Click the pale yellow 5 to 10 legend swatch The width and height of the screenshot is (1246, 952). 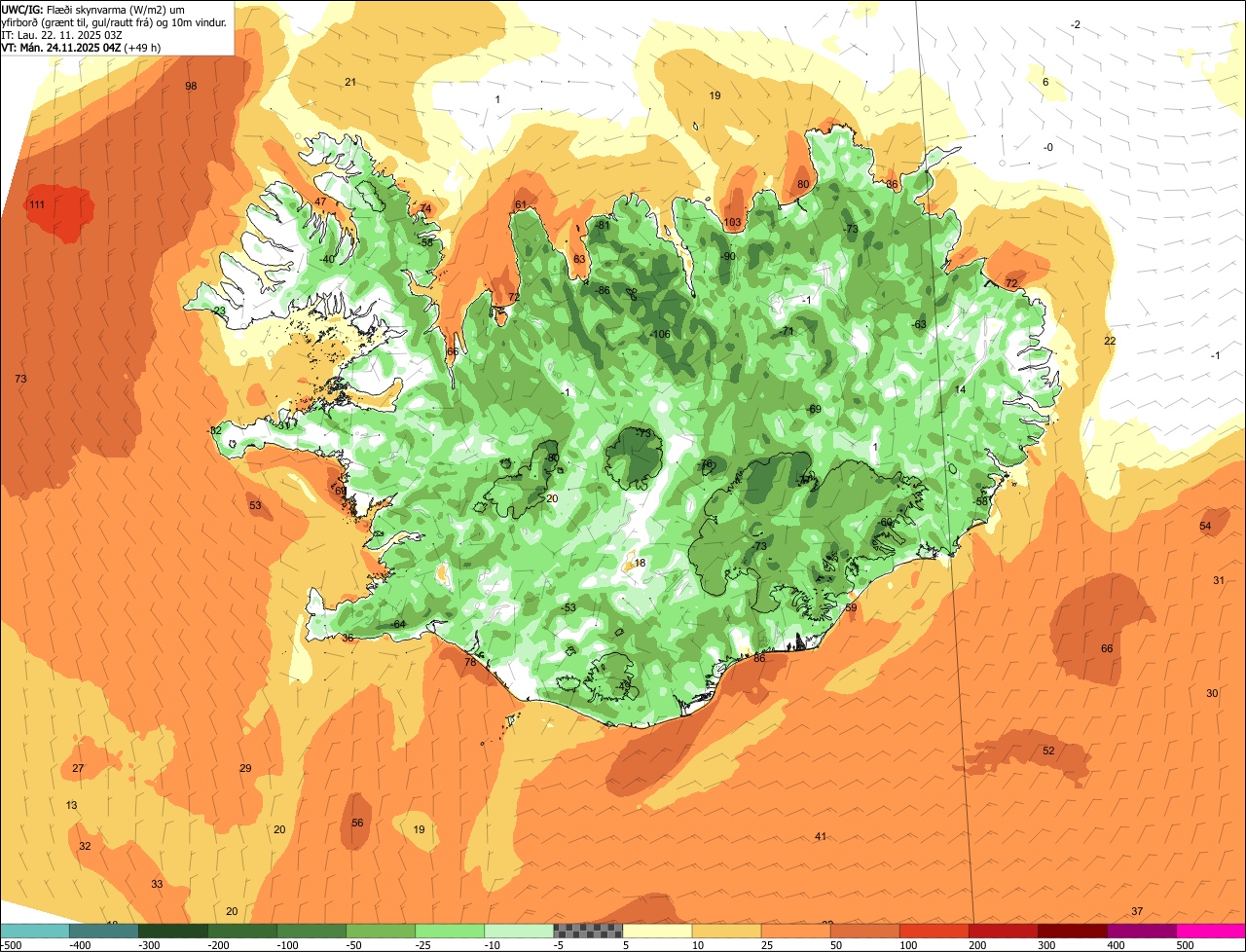click(658, 931)
